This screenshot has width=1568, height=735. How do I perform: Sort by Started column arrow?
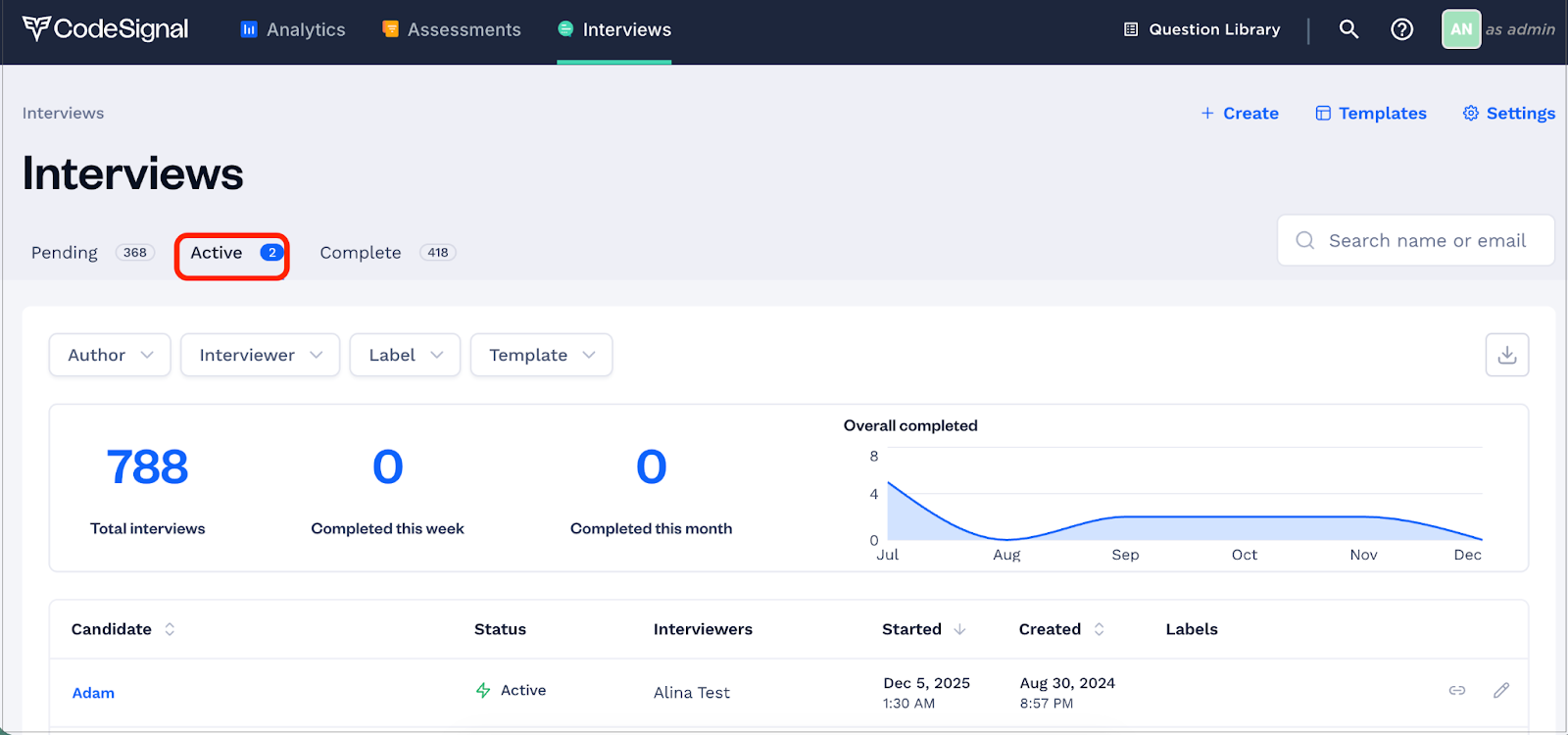[959, 629]
